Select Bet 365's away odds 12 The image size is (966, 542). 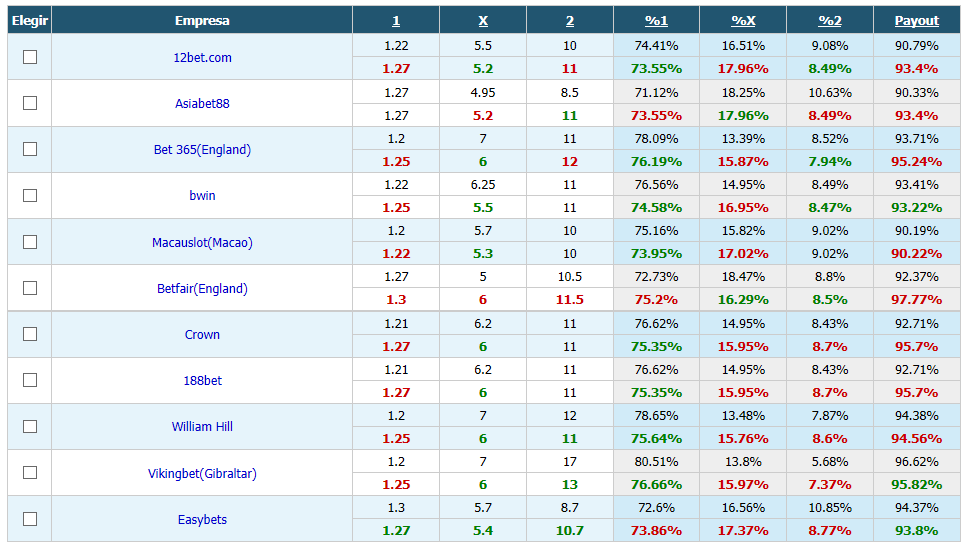click(570, 161)
